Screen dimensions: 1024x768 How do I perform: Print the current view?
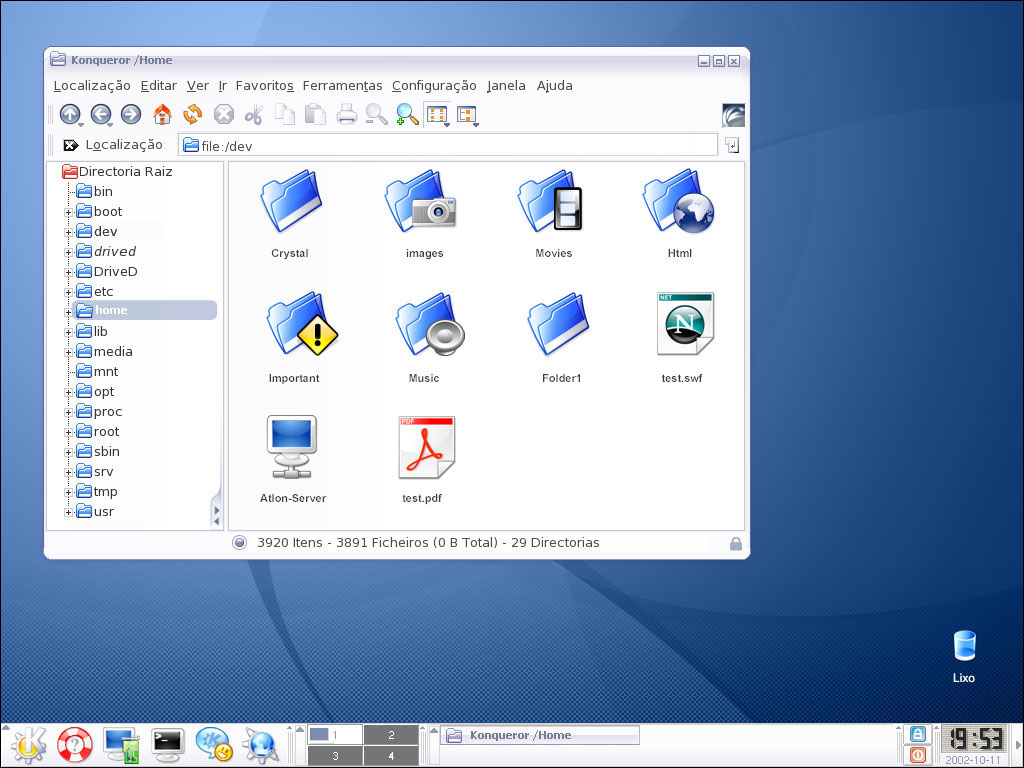click(x=347, y=114)
